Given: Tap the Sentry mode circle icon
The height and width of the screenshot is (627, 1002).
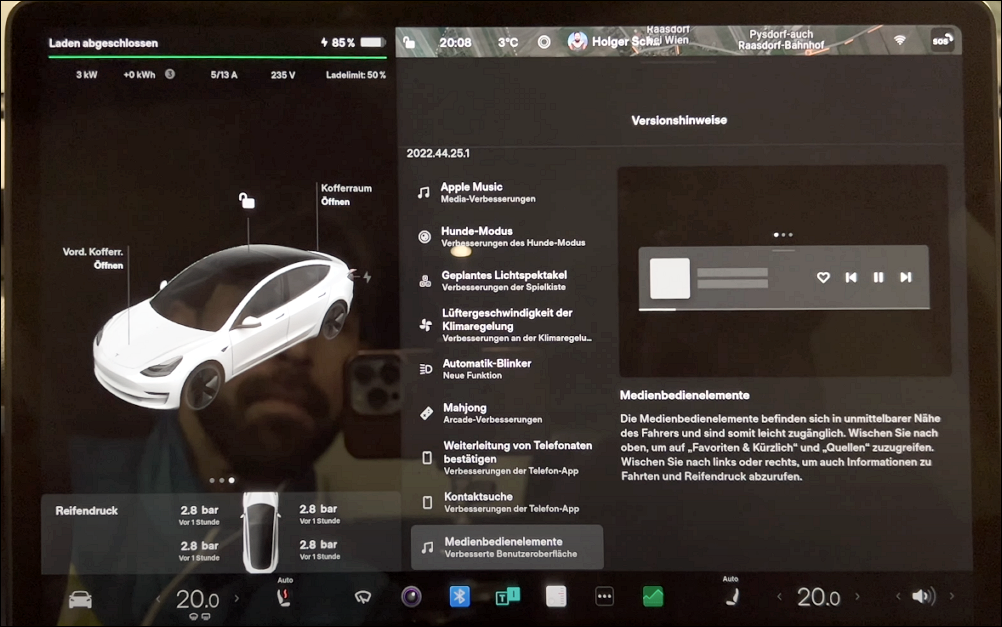Looking at the screenshot, I should (x=544, y=42).
